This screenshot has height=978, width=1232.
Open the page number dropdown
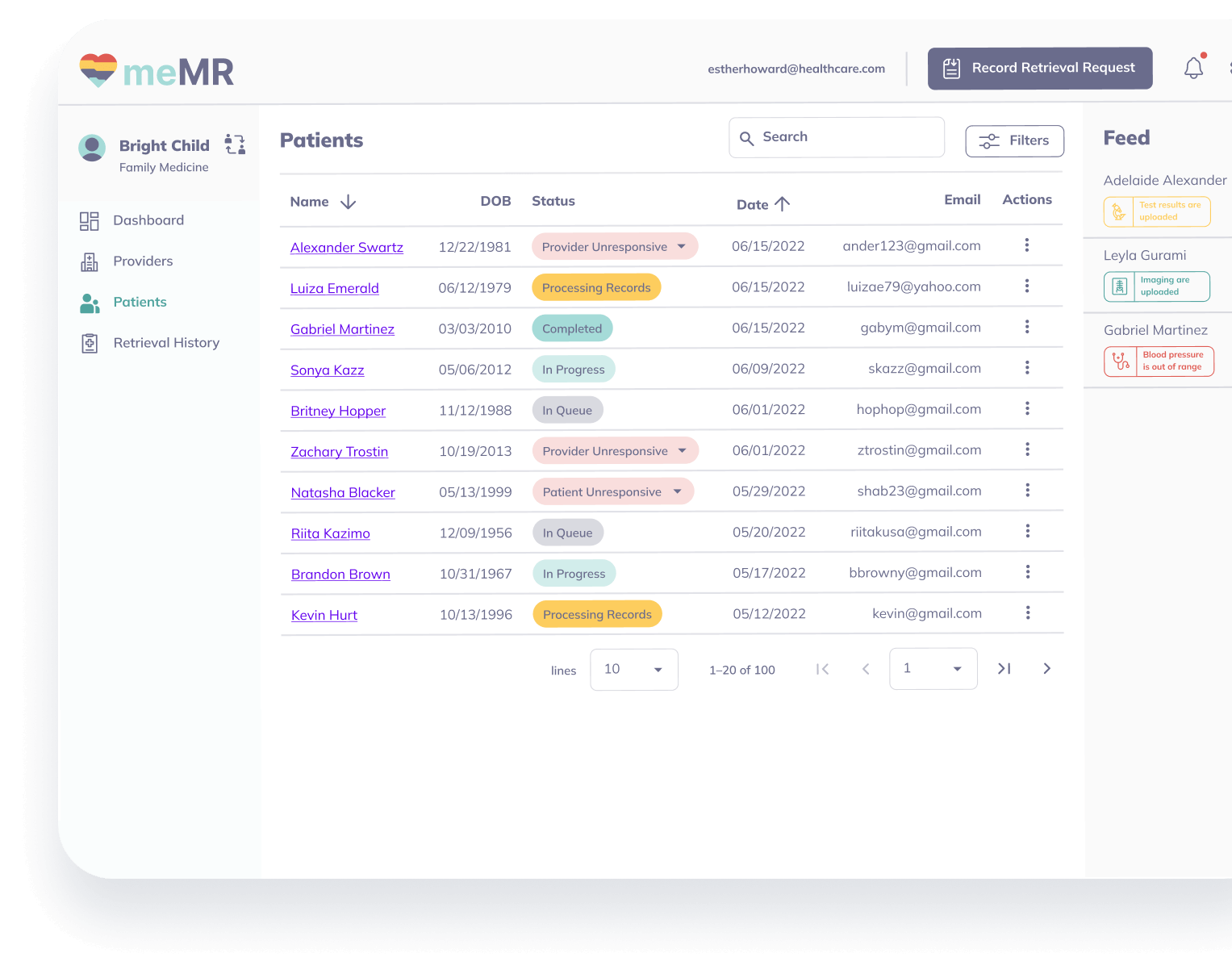pyautogui.click(x=933, y=669)
